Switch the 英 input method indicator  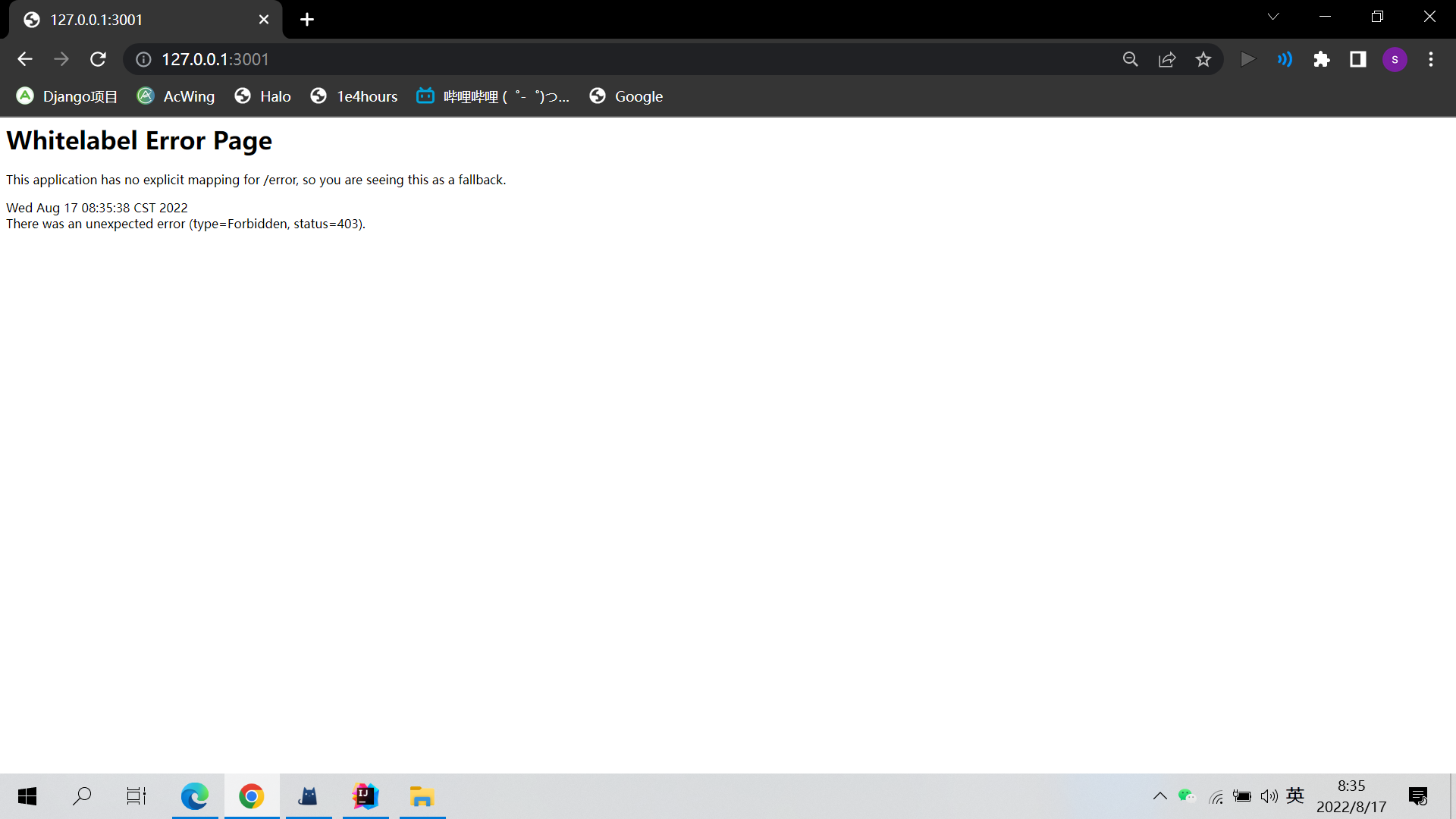coord(1295,795)
